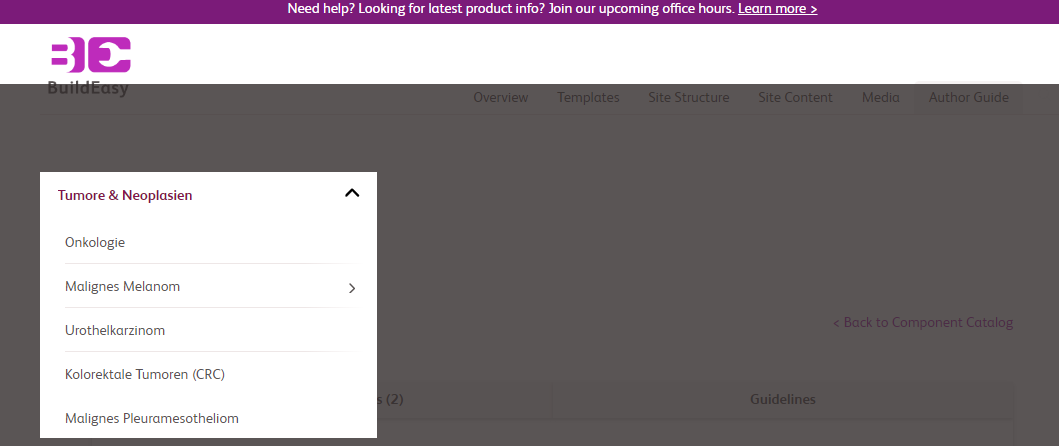The width and height of the screenshot is (1059, 446).
Task: Switch to the Guidelines tab
Action: pos(783,399)
